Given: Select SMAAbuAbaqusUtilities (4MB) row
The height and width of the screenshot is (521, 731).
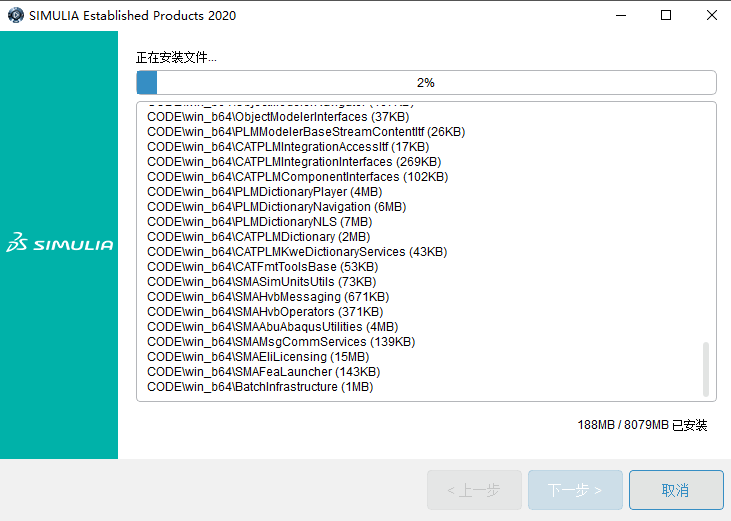Looking at the screenshot, I should (272, 327).
